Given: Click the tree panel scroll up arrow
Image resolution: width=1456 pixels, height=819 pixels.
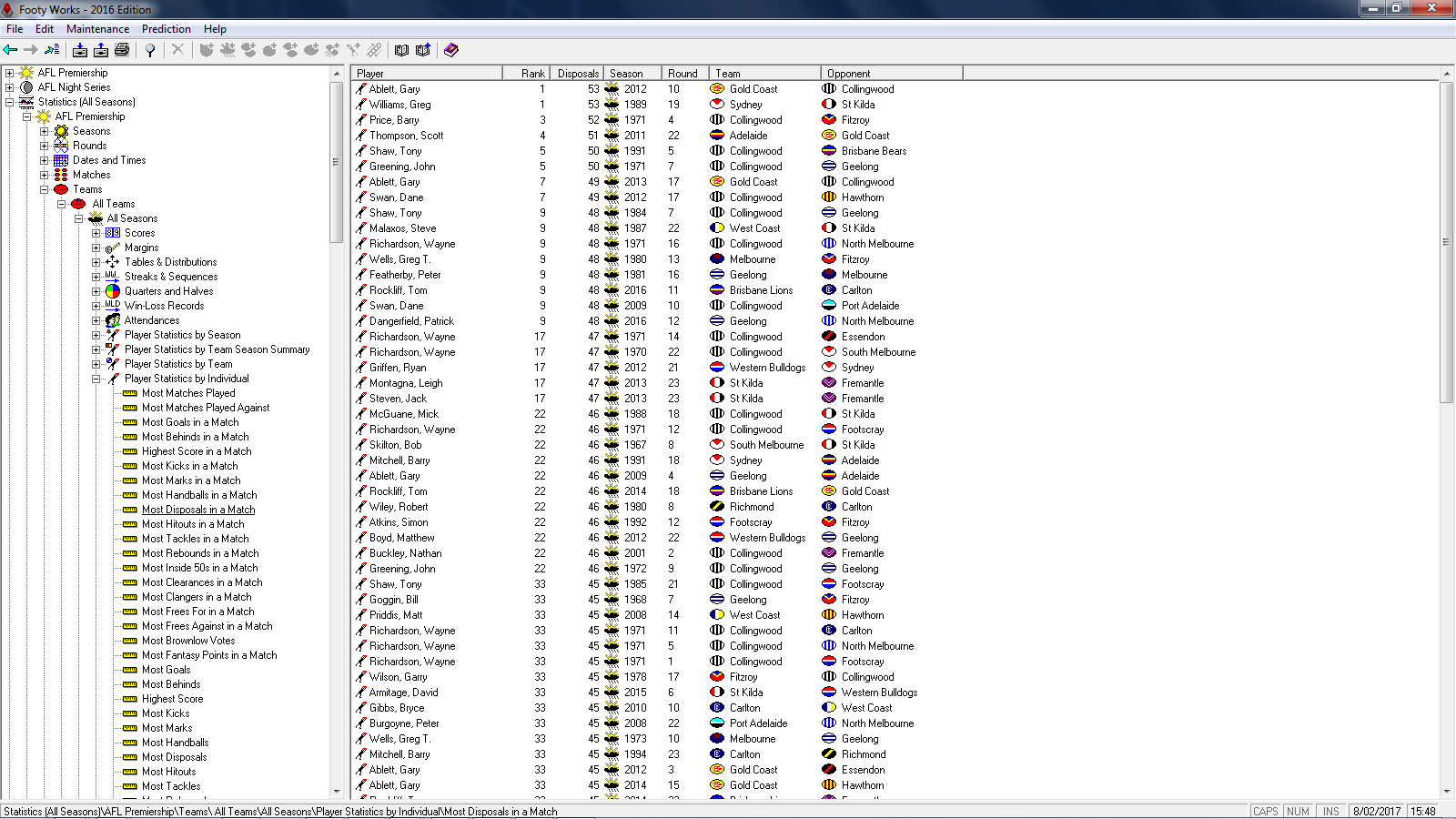Looking at the screenshot, I should [337, 73].
